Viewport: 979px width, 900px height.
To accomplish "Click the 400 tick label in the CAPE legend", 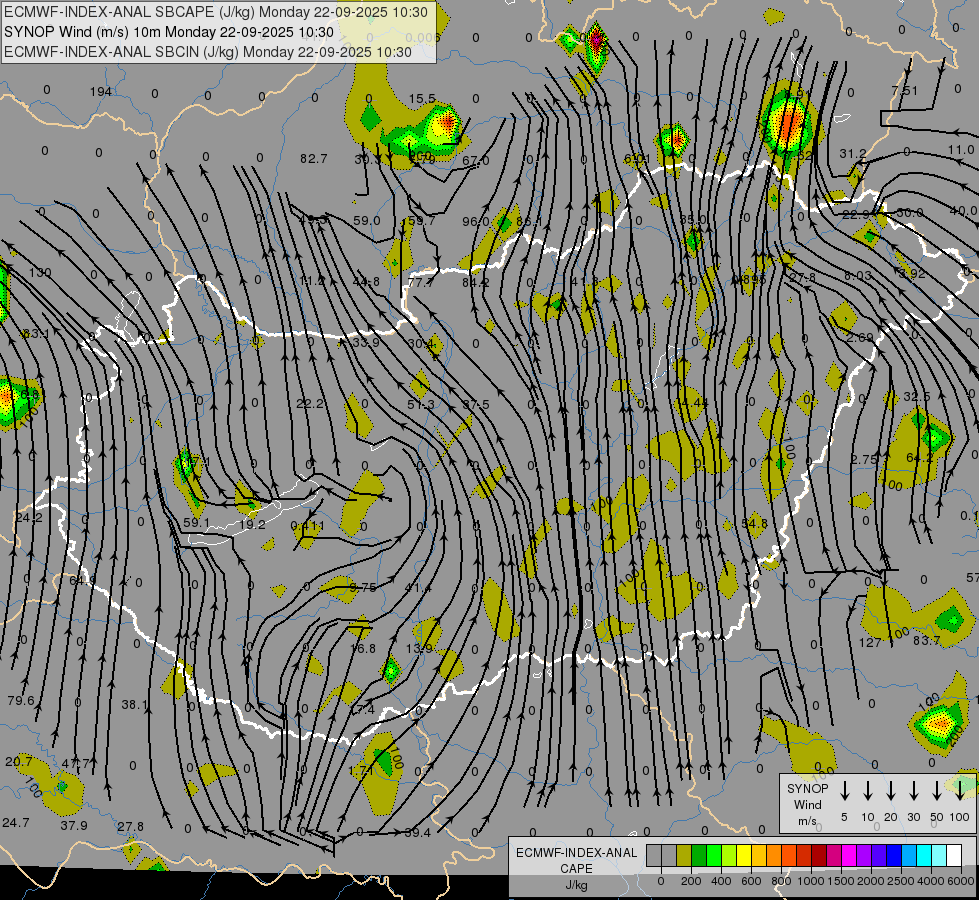I will click(721, 881).
